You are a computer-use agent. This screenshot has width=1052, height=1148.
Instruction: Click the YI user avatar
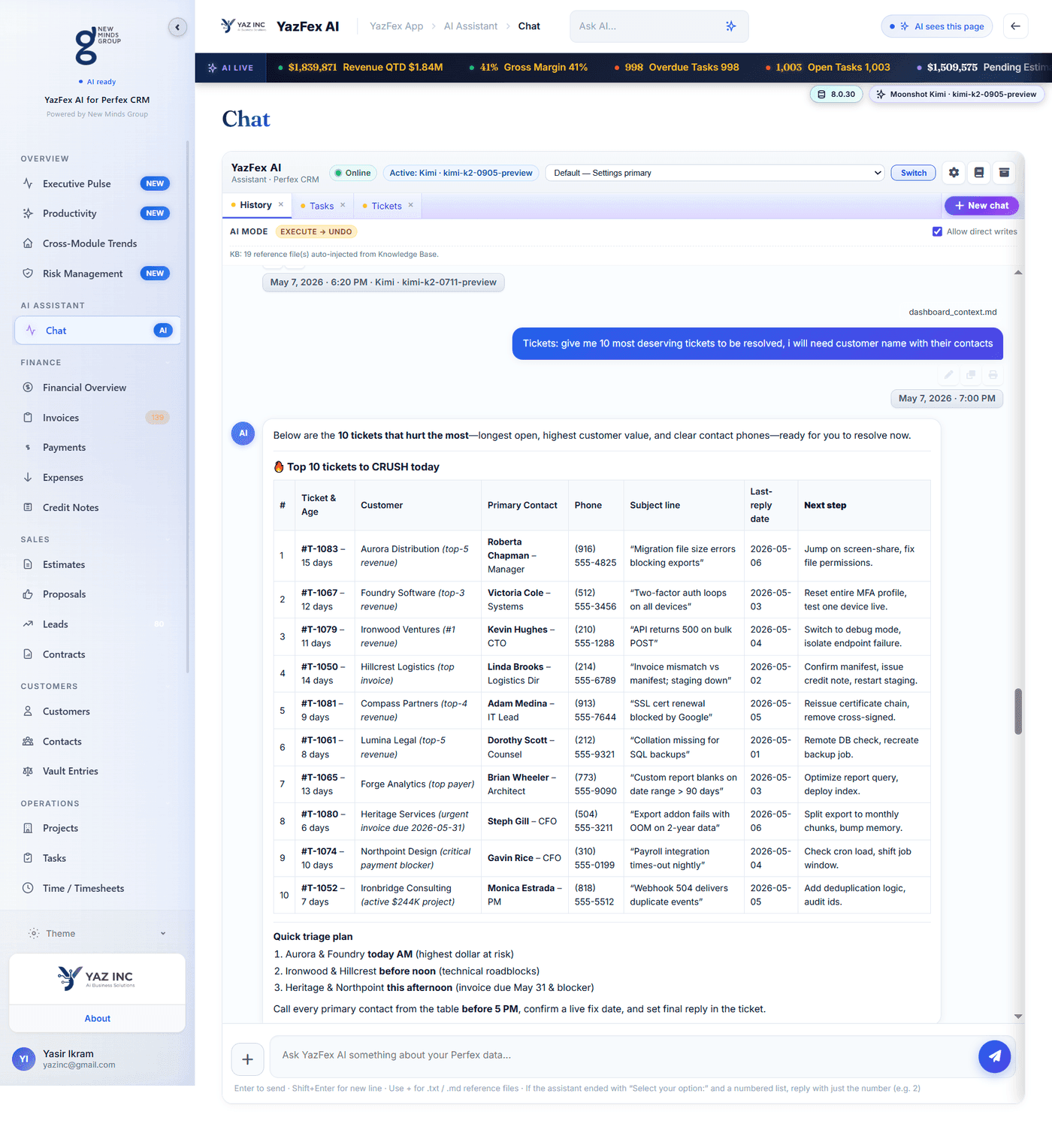(x=23, y=1059)
